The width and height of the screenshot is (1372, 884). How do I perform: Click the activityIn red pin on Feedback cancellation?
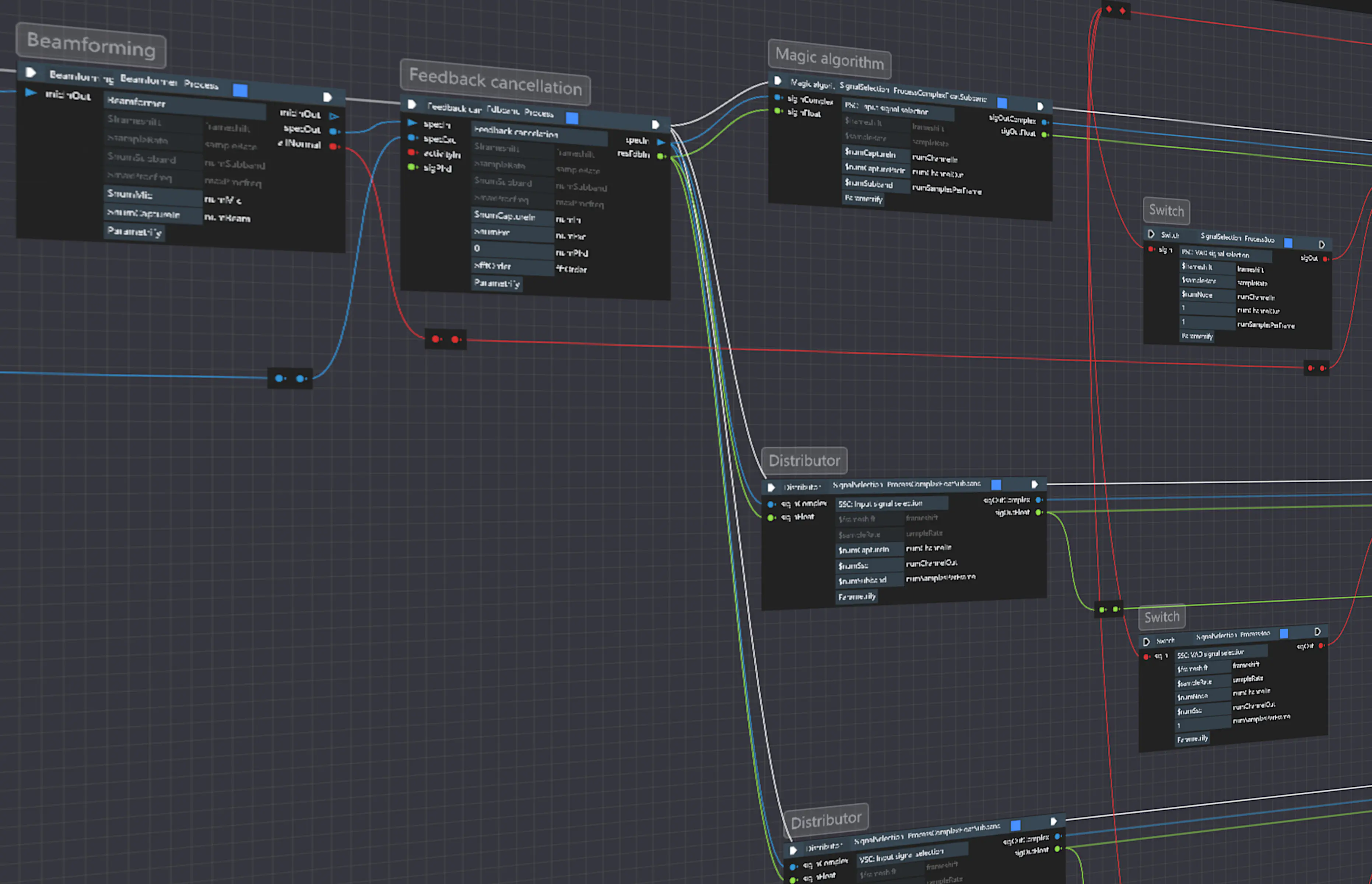(412, 153)
